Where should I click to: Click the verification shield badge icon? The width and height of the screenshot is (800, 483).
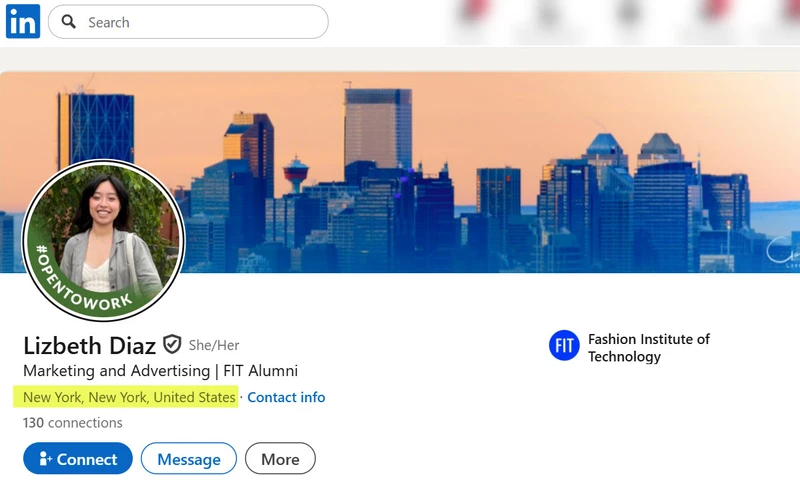[x=172, y=345]
